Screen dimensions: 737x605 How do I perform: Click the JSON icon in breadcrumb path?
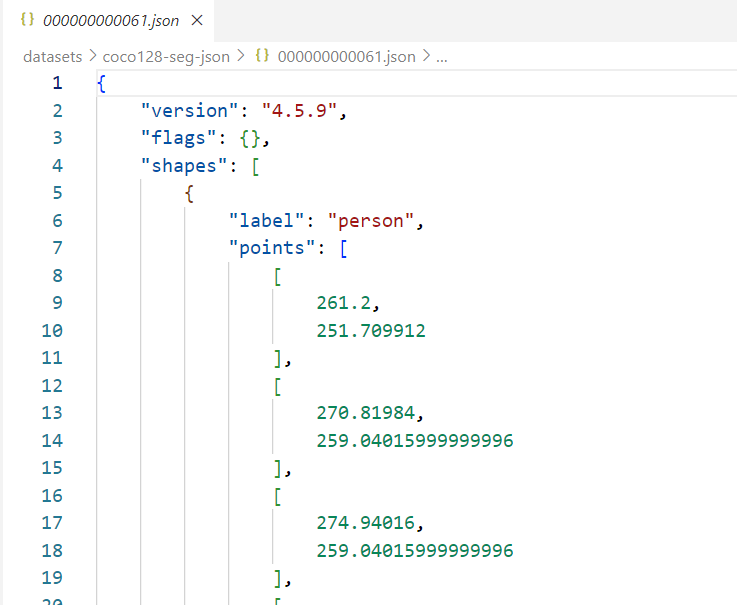coord(262,56)
